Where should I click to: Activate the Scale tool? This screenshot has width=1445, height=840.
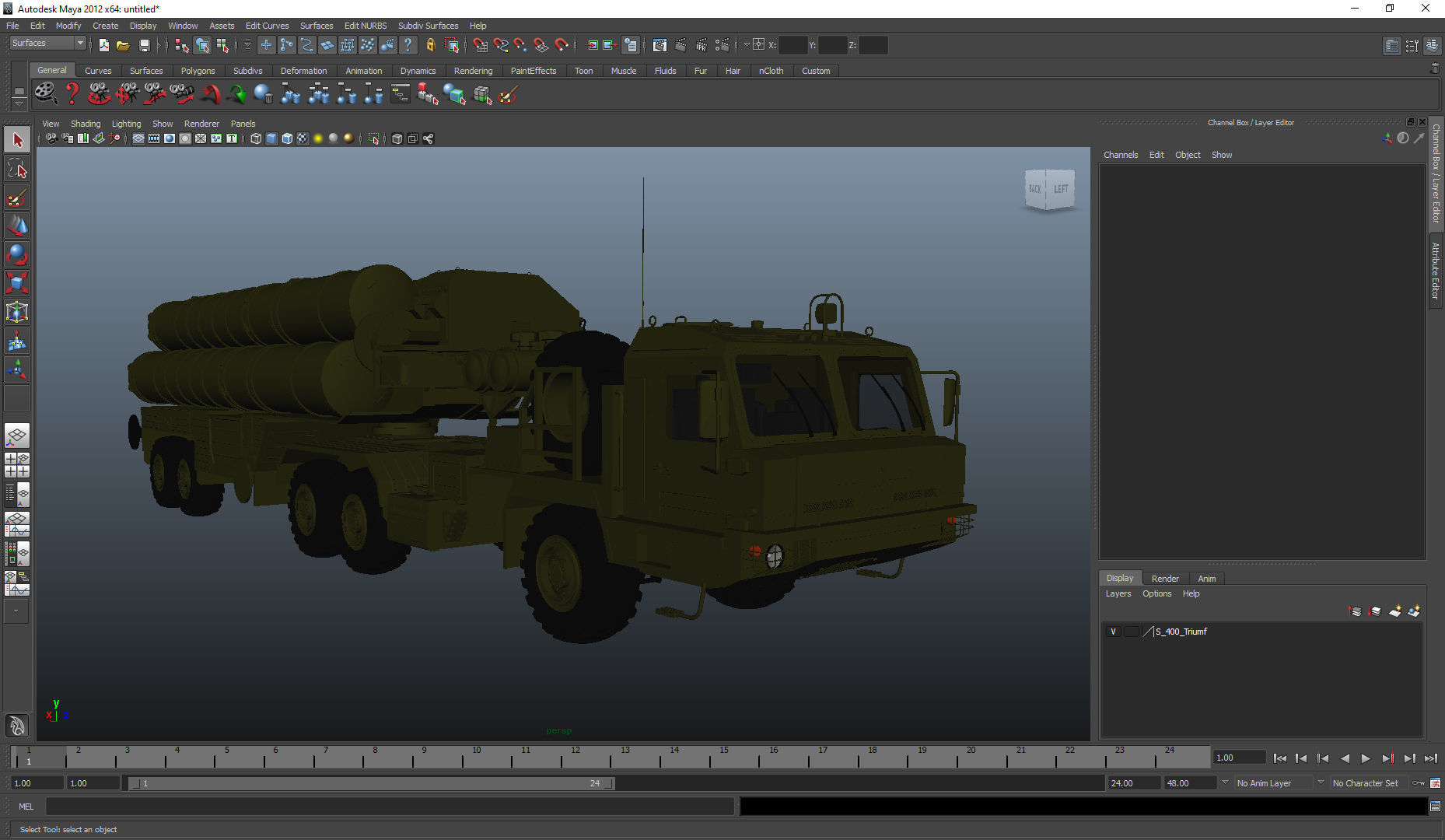point(17,283)
